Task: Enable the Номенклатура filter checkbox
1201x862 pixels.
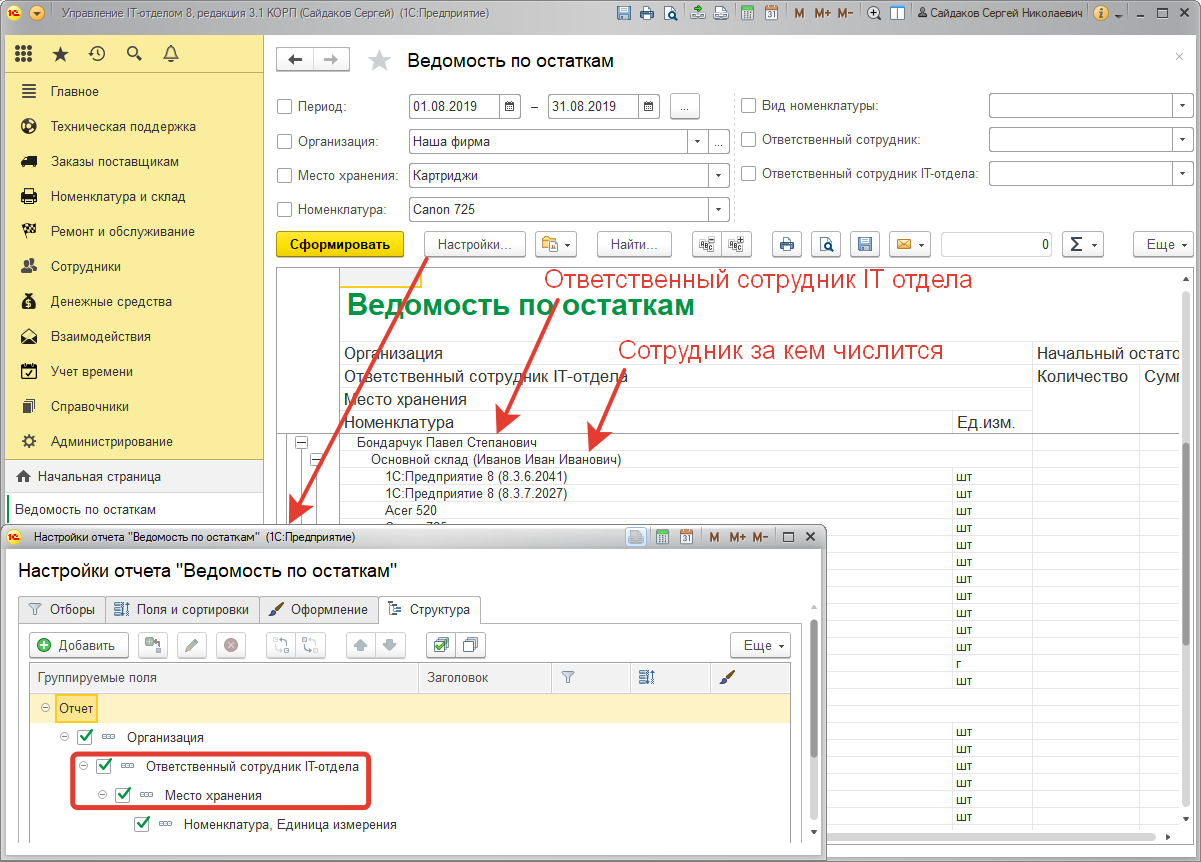Action: click(284, 210)
